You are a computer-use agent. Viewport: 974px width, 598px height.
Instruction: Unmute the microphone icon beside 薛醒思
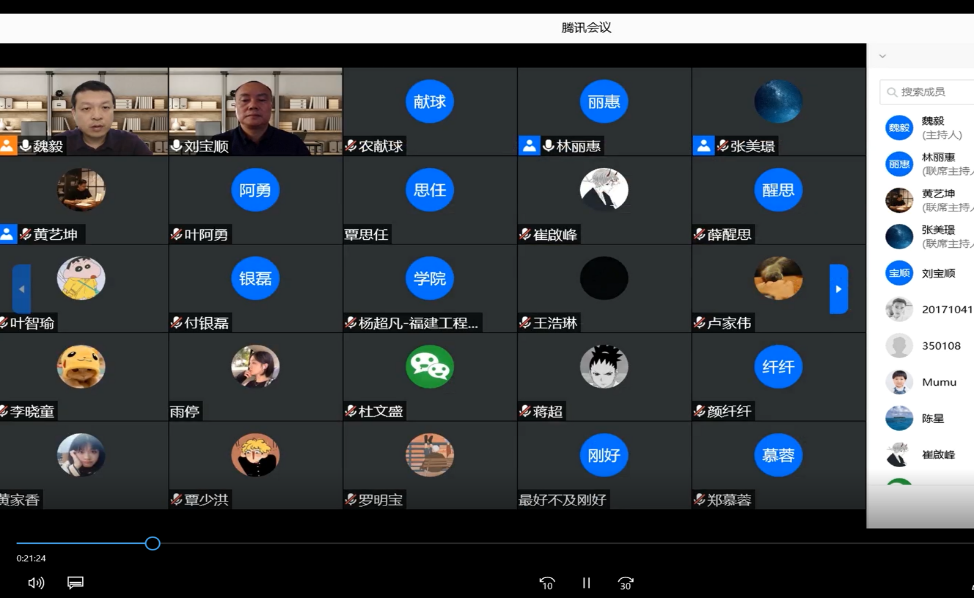tap(699, 234)
